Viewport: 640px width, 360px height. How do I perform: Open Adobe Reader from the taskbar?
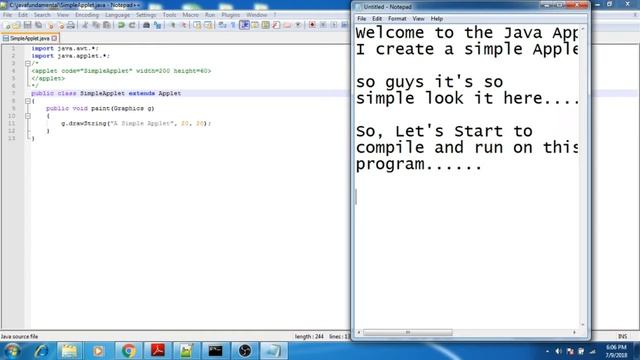tap(158, 351)
